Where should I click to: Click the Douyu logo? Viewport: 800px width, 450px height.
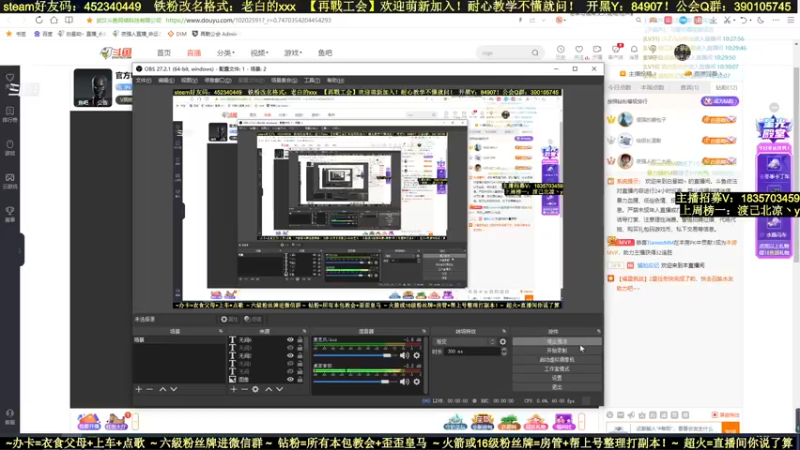(x=116, y=53)
